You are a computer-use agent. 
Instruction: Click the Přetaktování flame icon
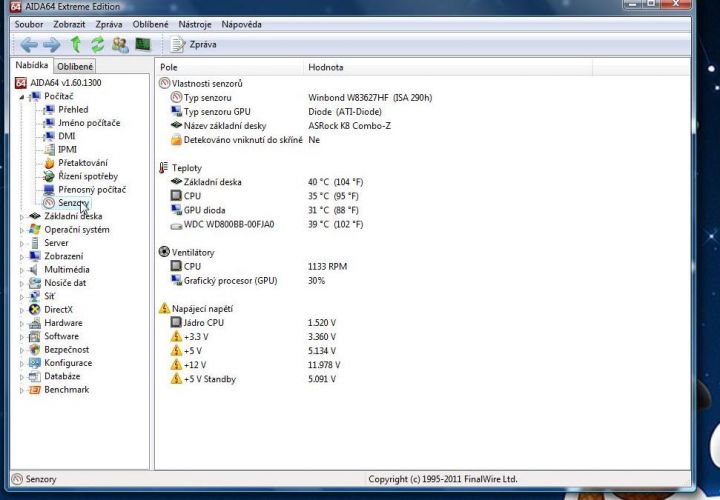pos(49,163)
